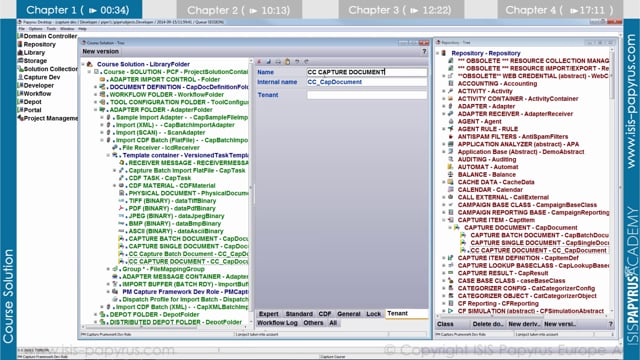Viewport: 640px width, 360px height.
Task: Collapse ADAPTER FOLDER tree node
Action: 96,110
